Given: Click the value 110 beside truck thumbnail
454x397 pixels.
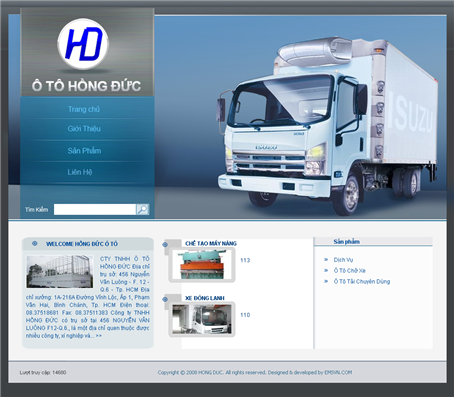Looking at the screenshot, I should [x=245, y=315].
